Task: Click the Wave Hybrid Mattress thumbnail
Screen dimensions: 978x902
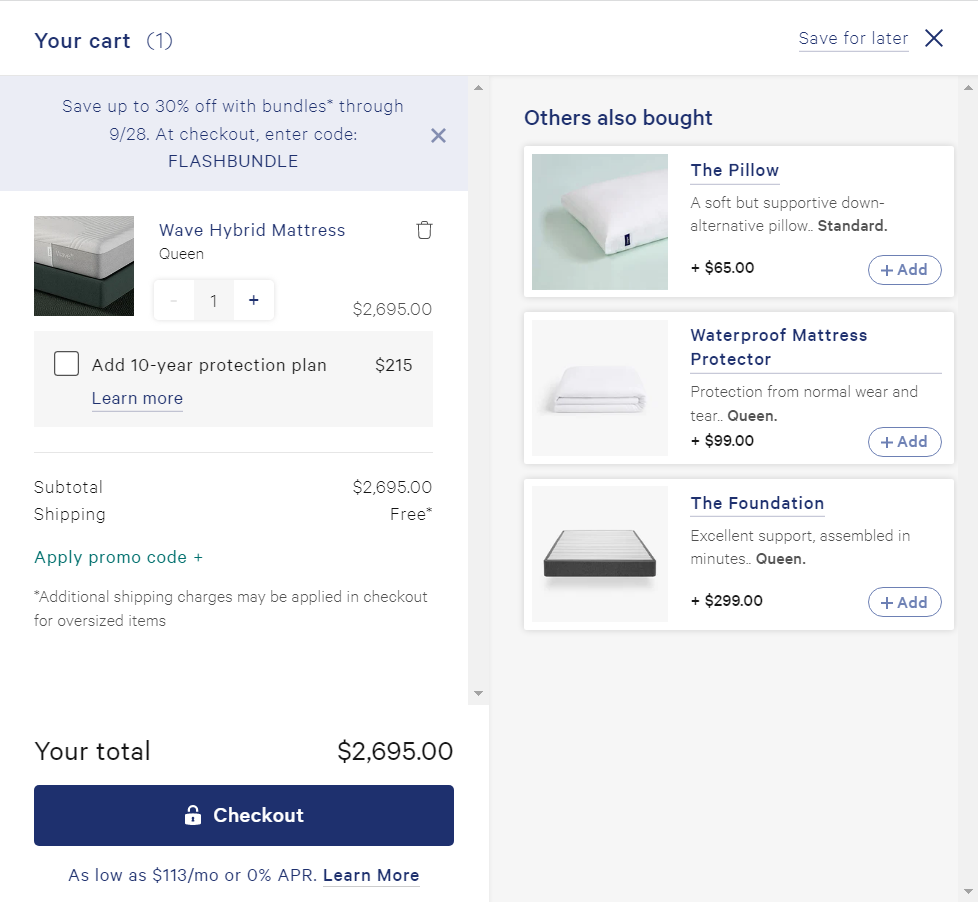Action: point(84,266)
